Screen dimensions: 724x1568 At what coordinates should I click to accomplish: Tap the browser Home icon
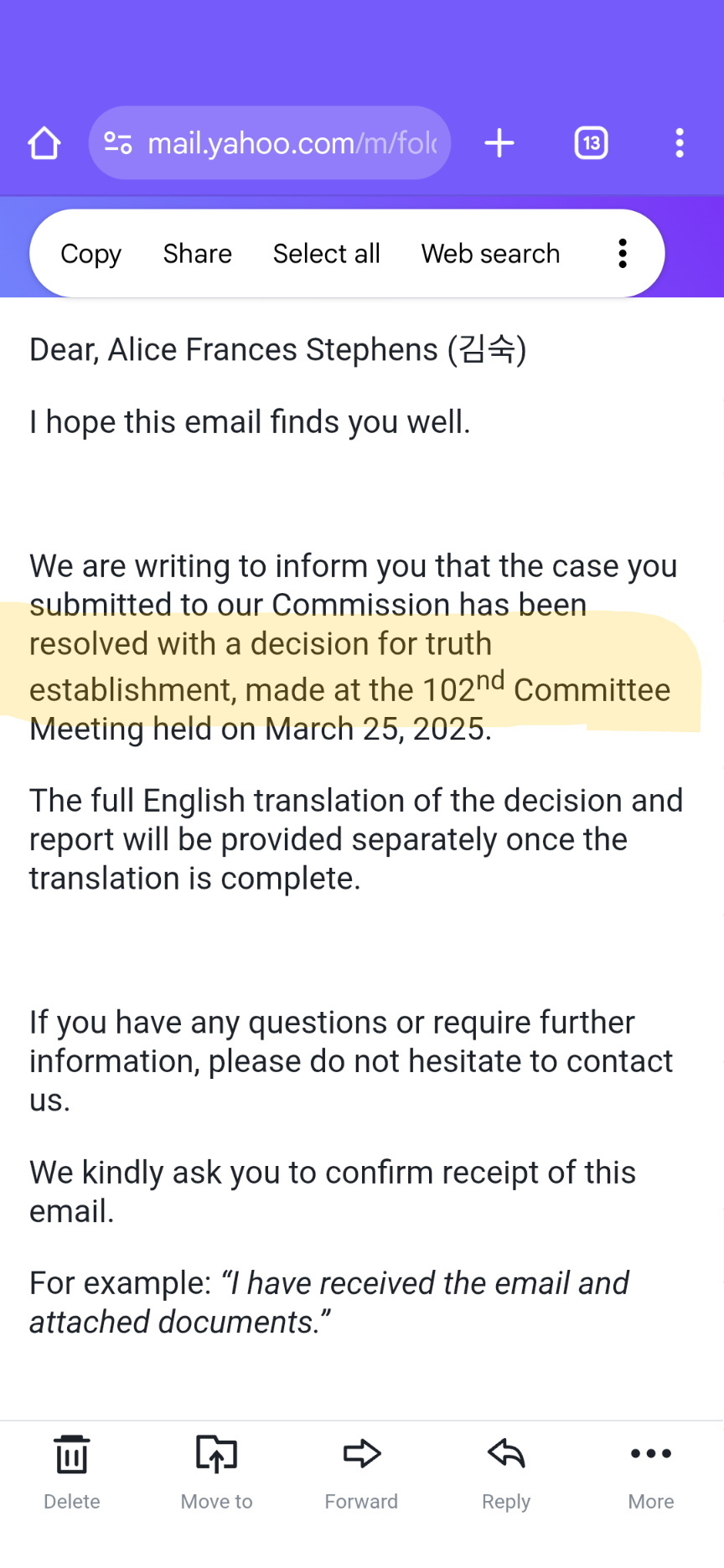click(x=44, y=143)
